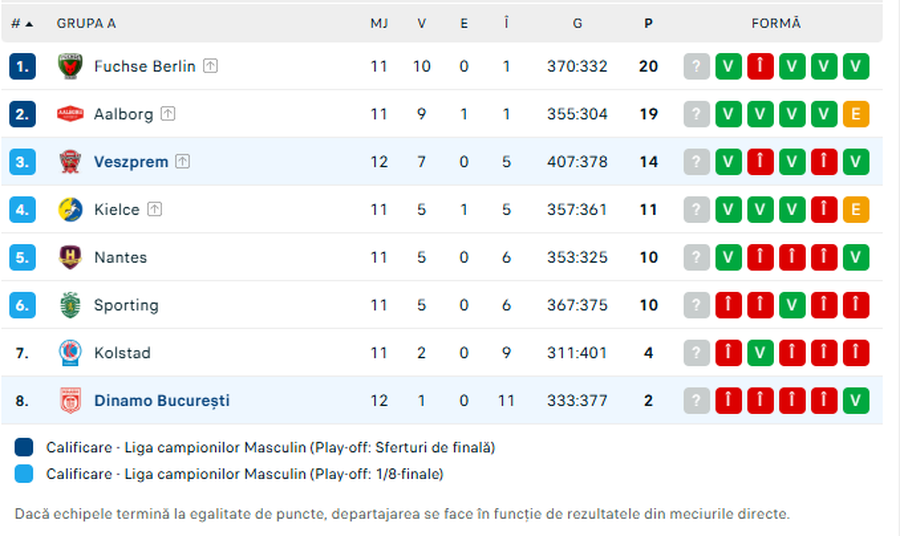Click the Fuchse Berlin team logo
This screenshot has height=536, width=900.
coord(69,66)
